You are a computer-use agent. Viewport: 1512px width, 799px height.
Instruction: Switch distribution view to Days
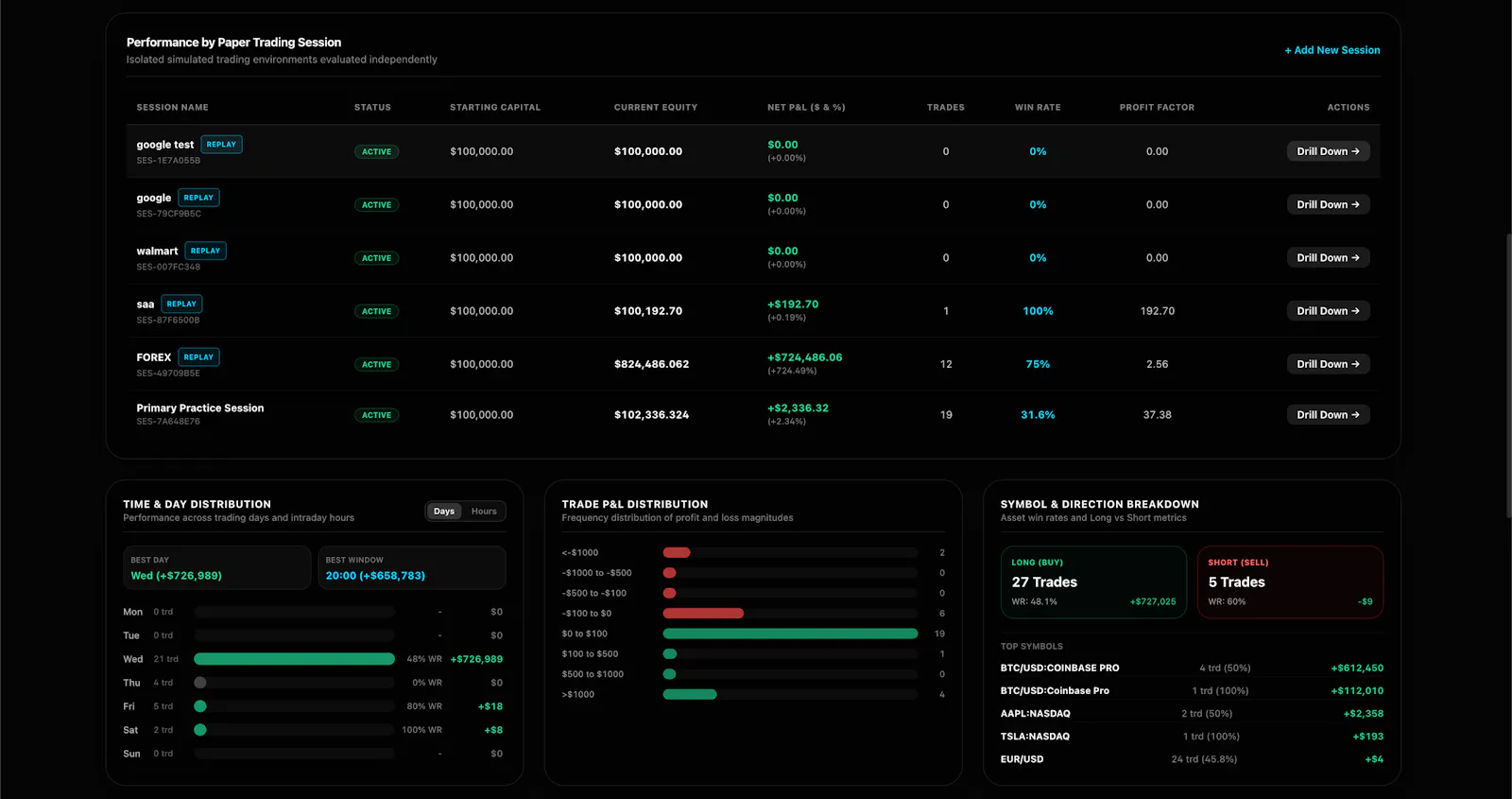[x=444, y=512]
